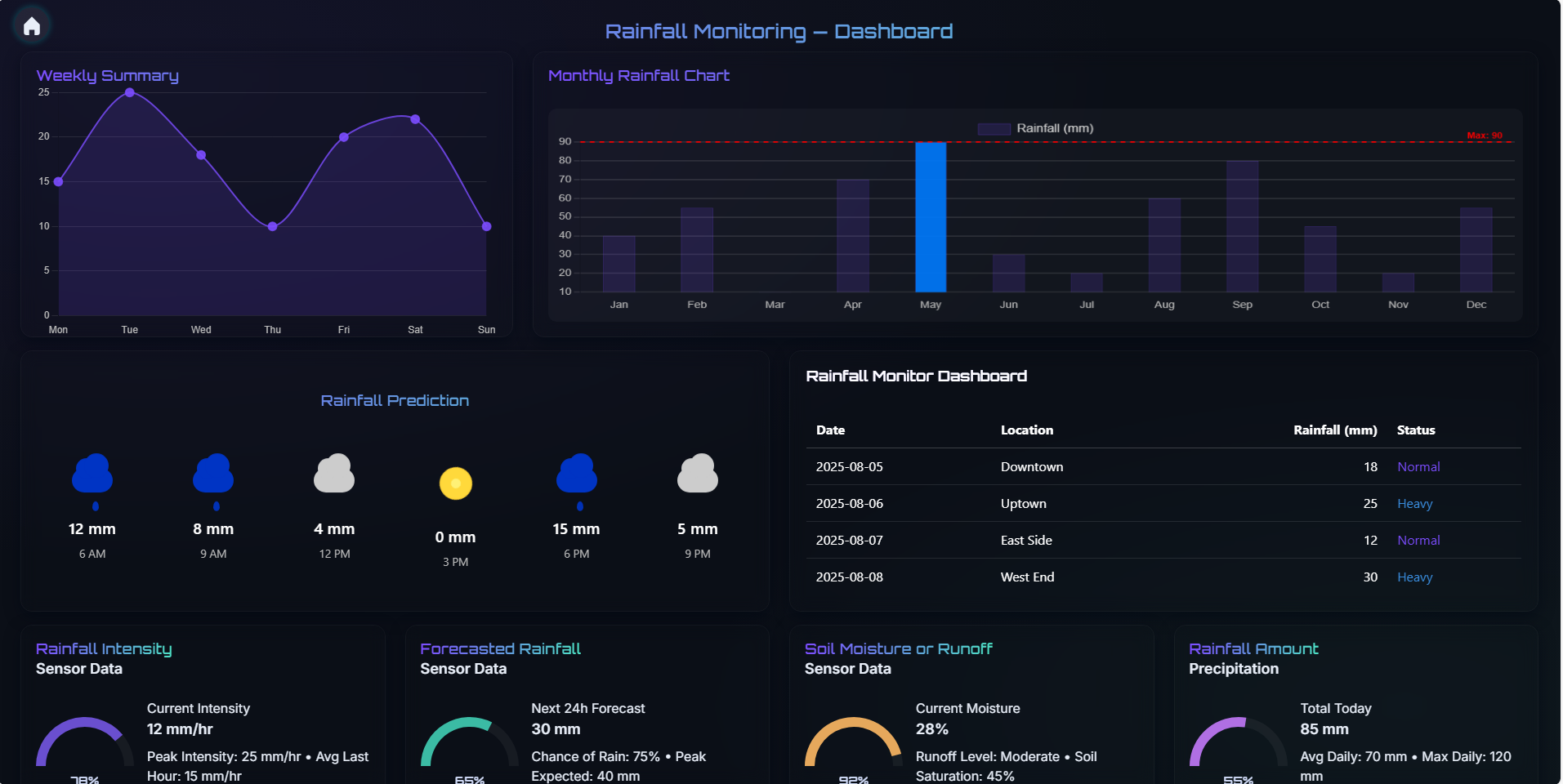Click the September bar in monthly chart
Image resolution: width=1563 pixels, height=784 pixels.
(x=1242, y=226)
